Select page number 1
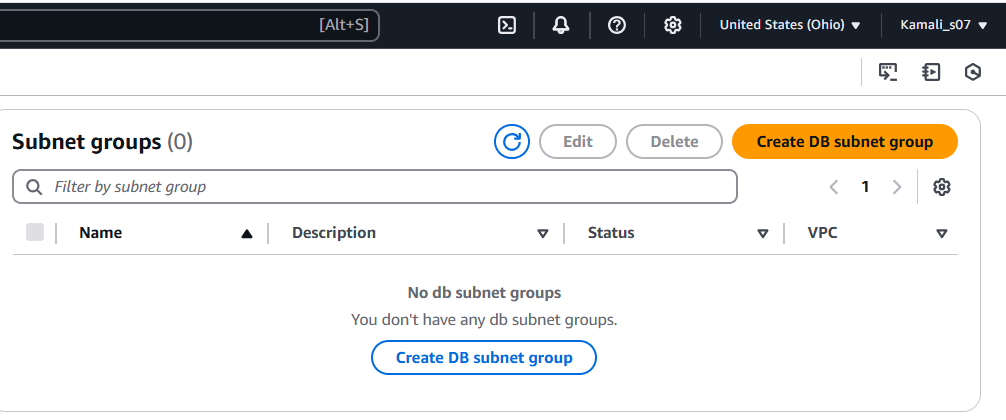 [x=865, y=187]
